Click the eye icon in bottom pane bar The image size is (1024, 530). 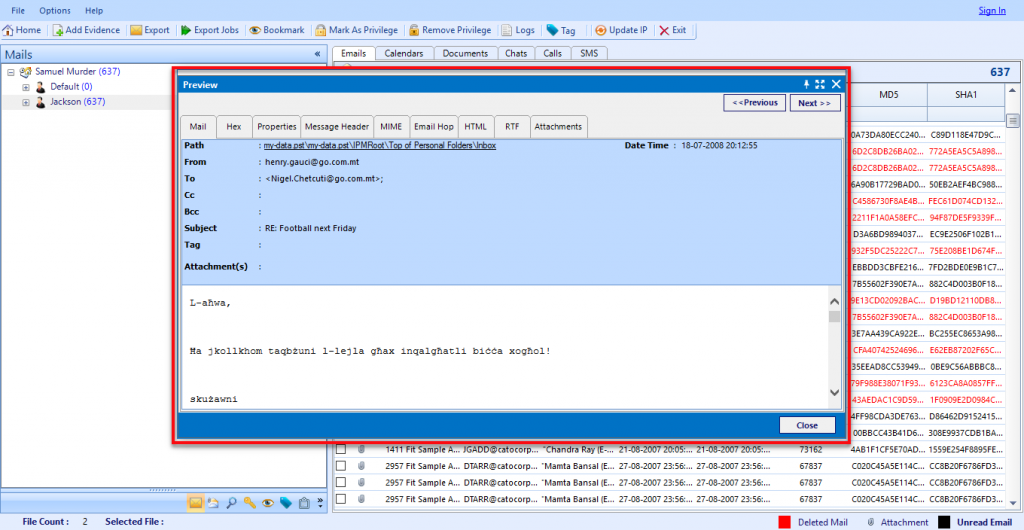(x=268, y=503)
